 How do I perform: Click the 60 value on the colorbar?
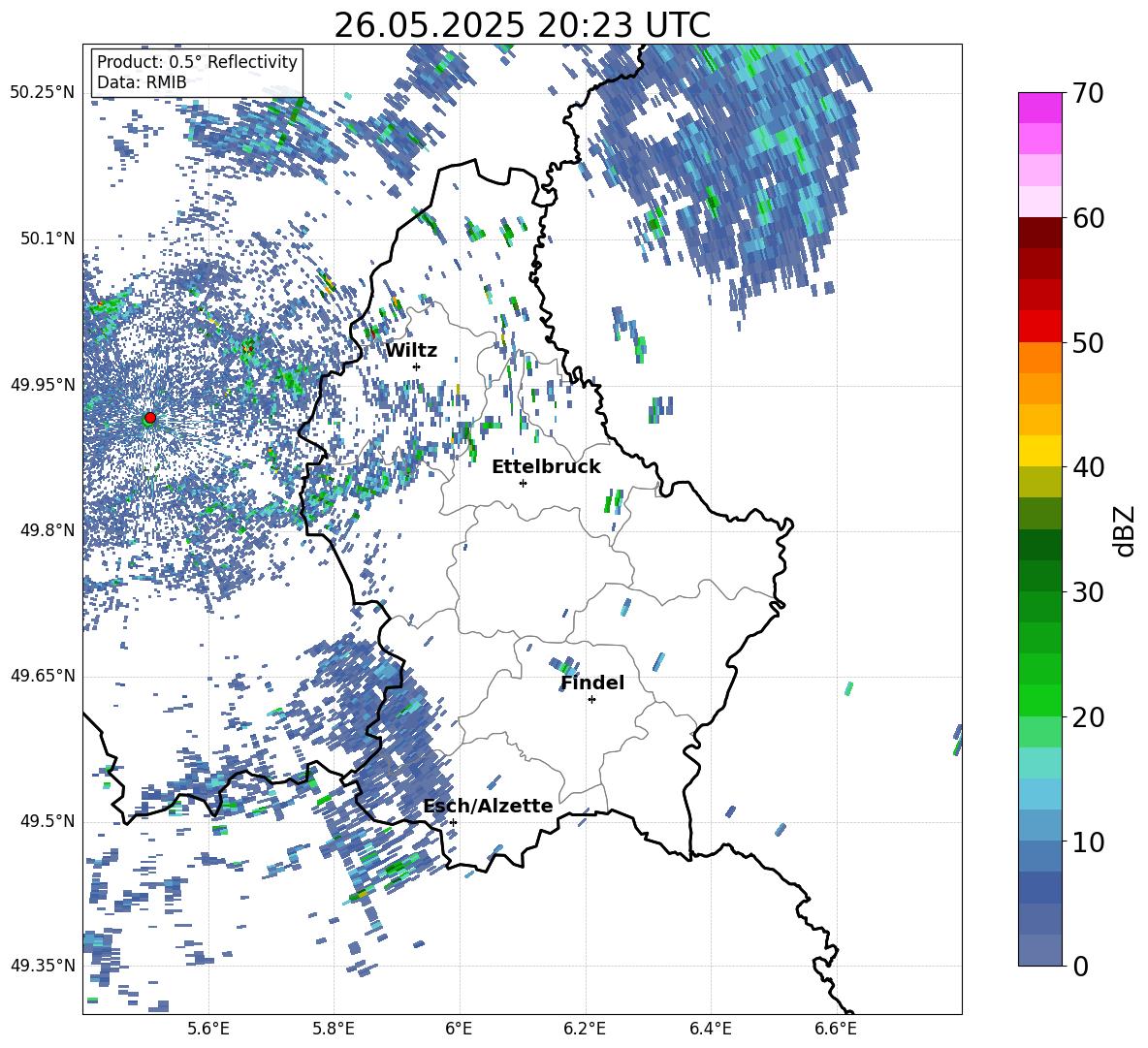coord(1088,218)
